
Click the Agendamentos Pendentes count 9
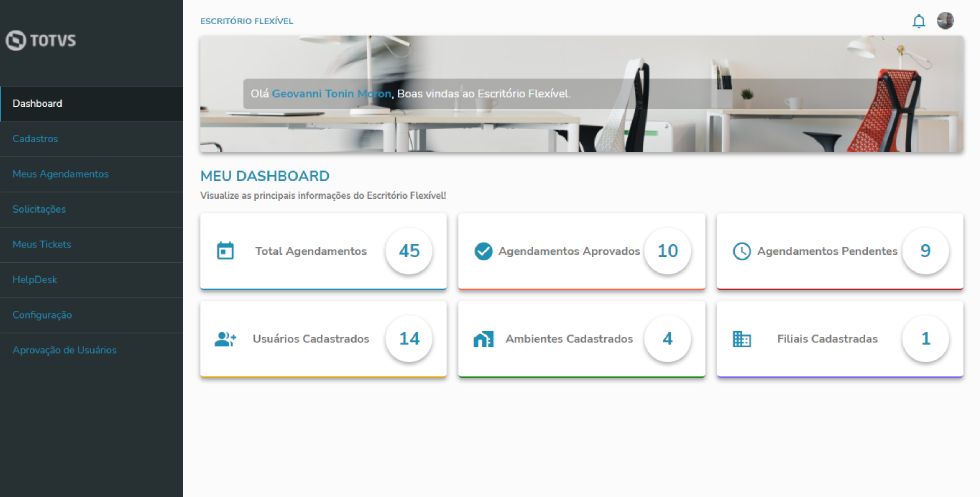pyautogui.click(x=926, y=251)
